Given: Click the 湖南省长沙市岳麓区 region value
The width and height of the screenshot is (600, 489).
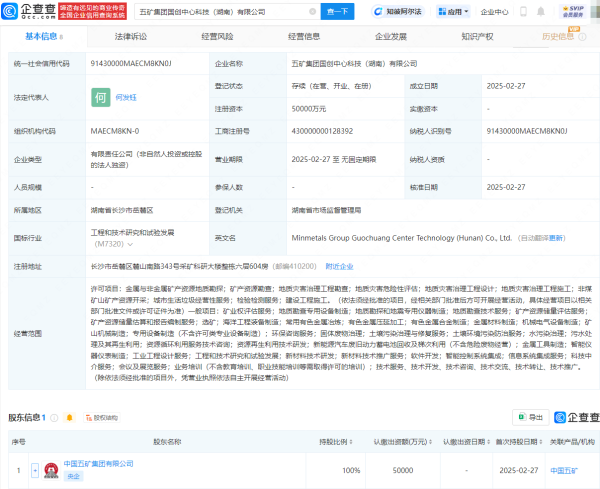Looking at the screenshot, I should [122, 210].
